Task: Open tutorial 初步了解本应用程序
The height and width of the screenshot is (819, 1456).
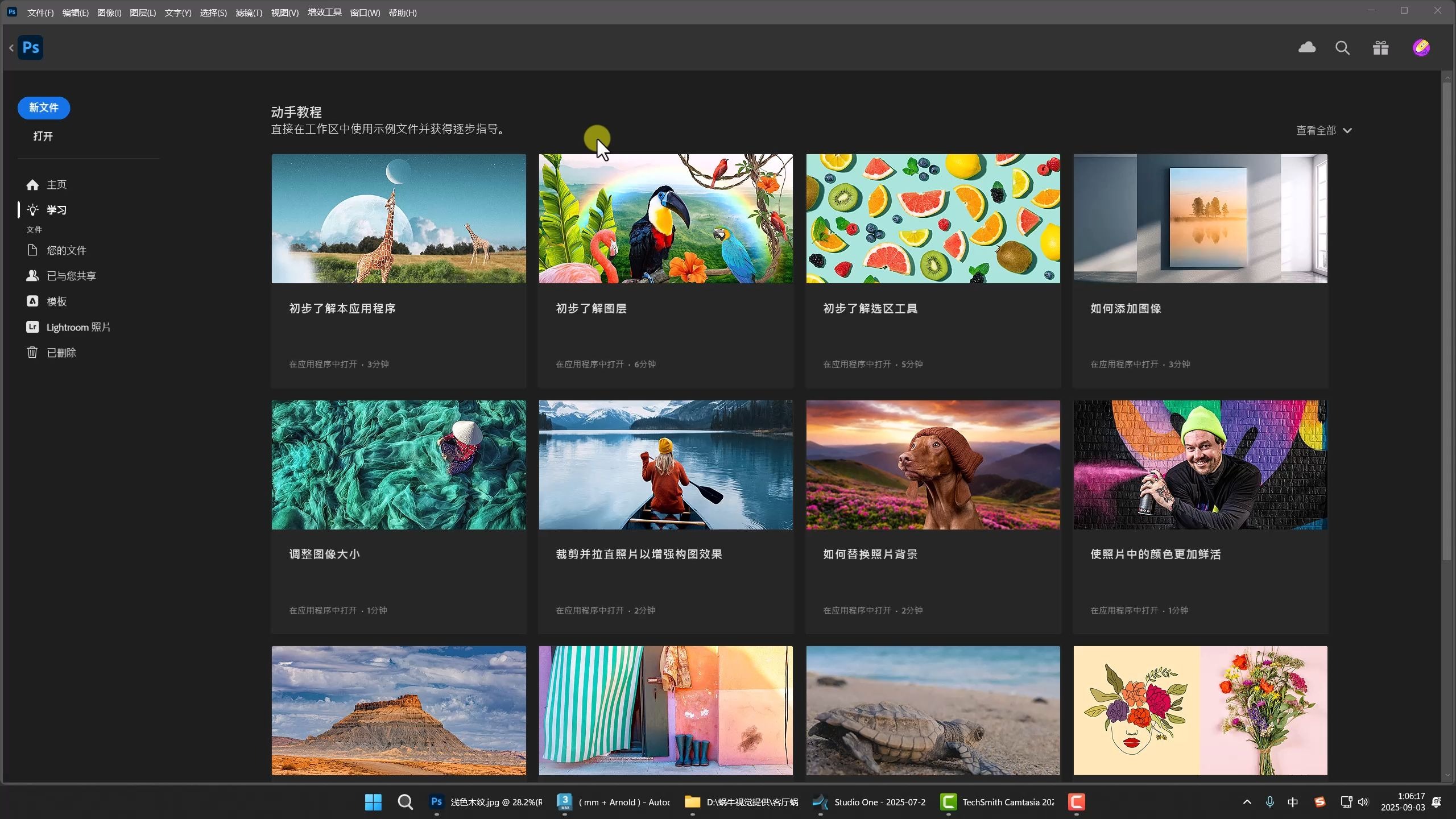Action: pyautogui.click(x=342, y=308)
